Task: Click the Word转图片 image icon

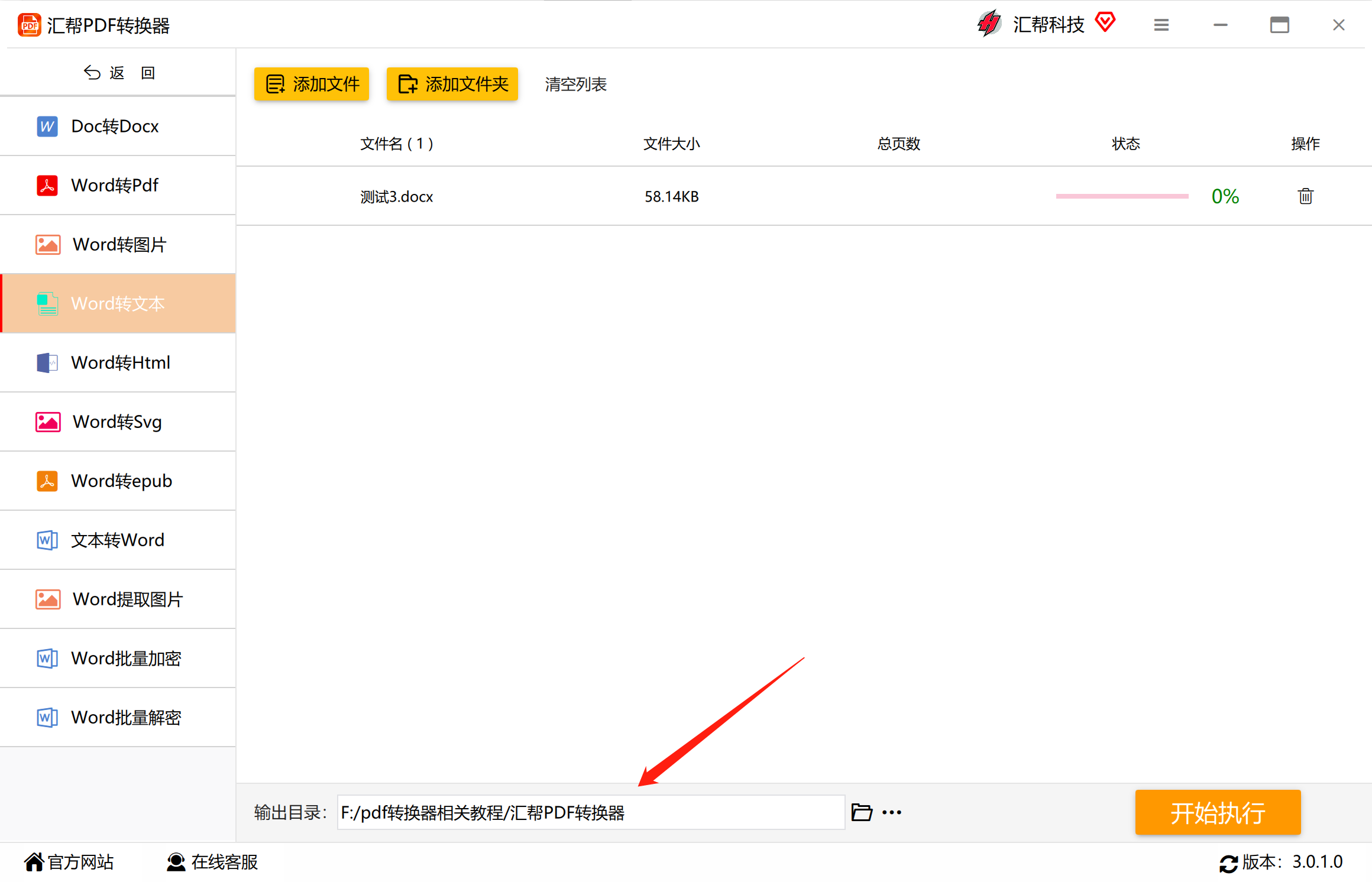Action: (x=48, y=245)
